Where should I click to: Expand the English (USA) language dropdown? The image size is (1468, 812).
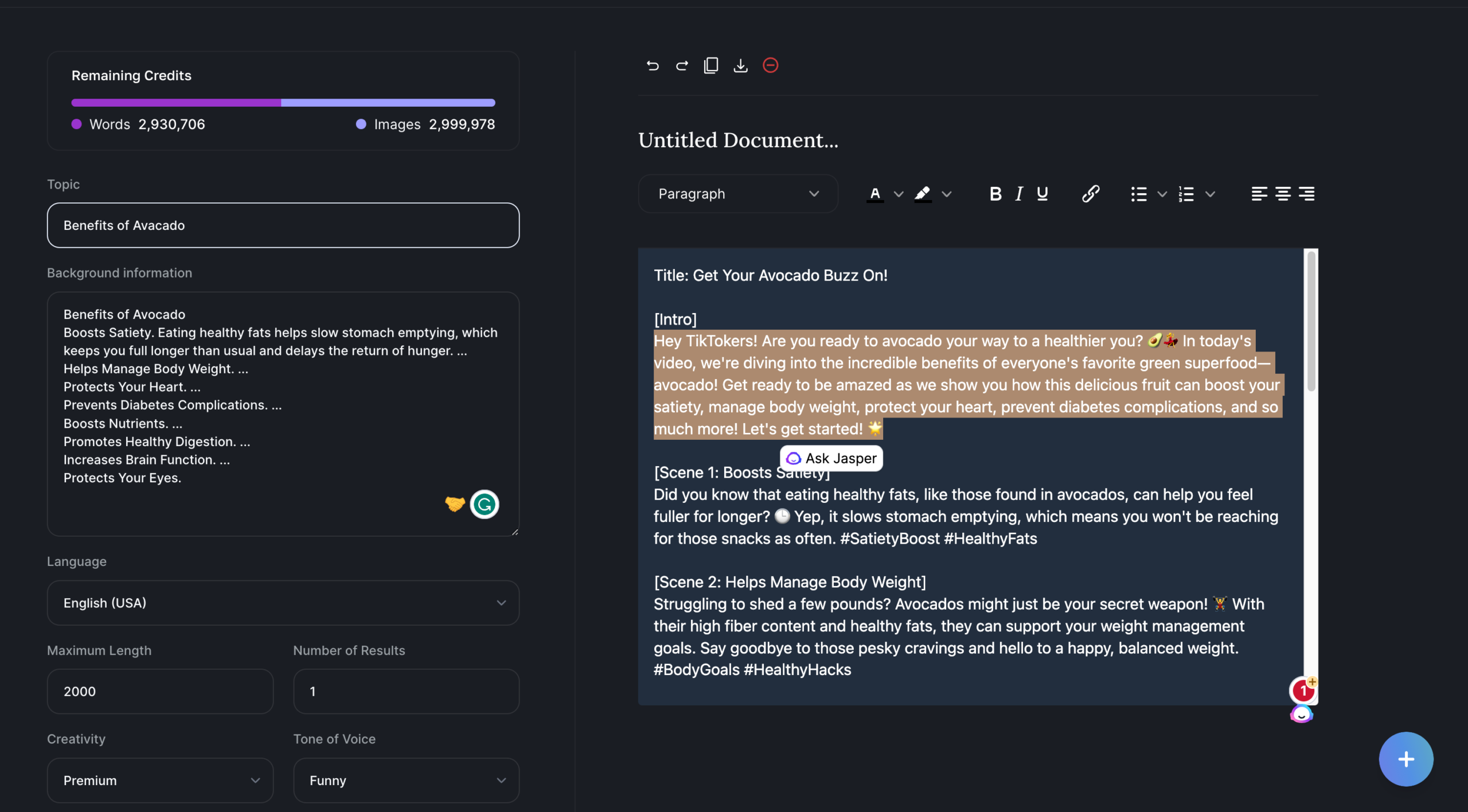pyautogui.click(x=283, y=603)
